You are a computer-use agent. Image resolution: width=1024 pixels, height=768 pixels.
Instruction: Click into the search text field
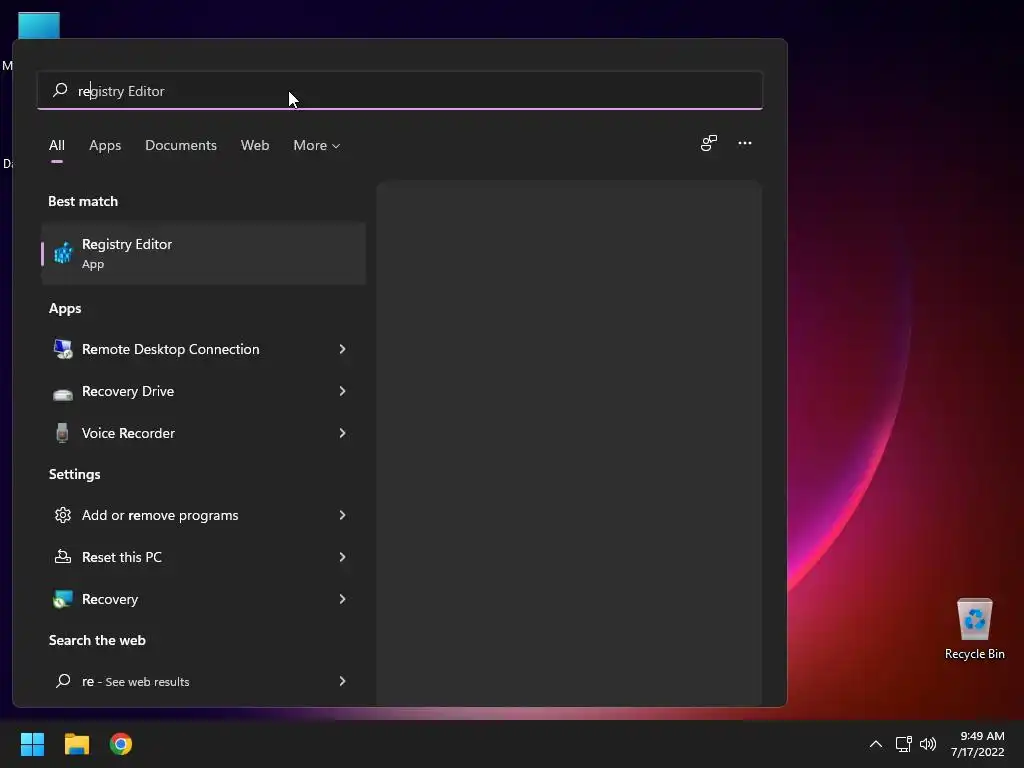(x=400, y=91)
